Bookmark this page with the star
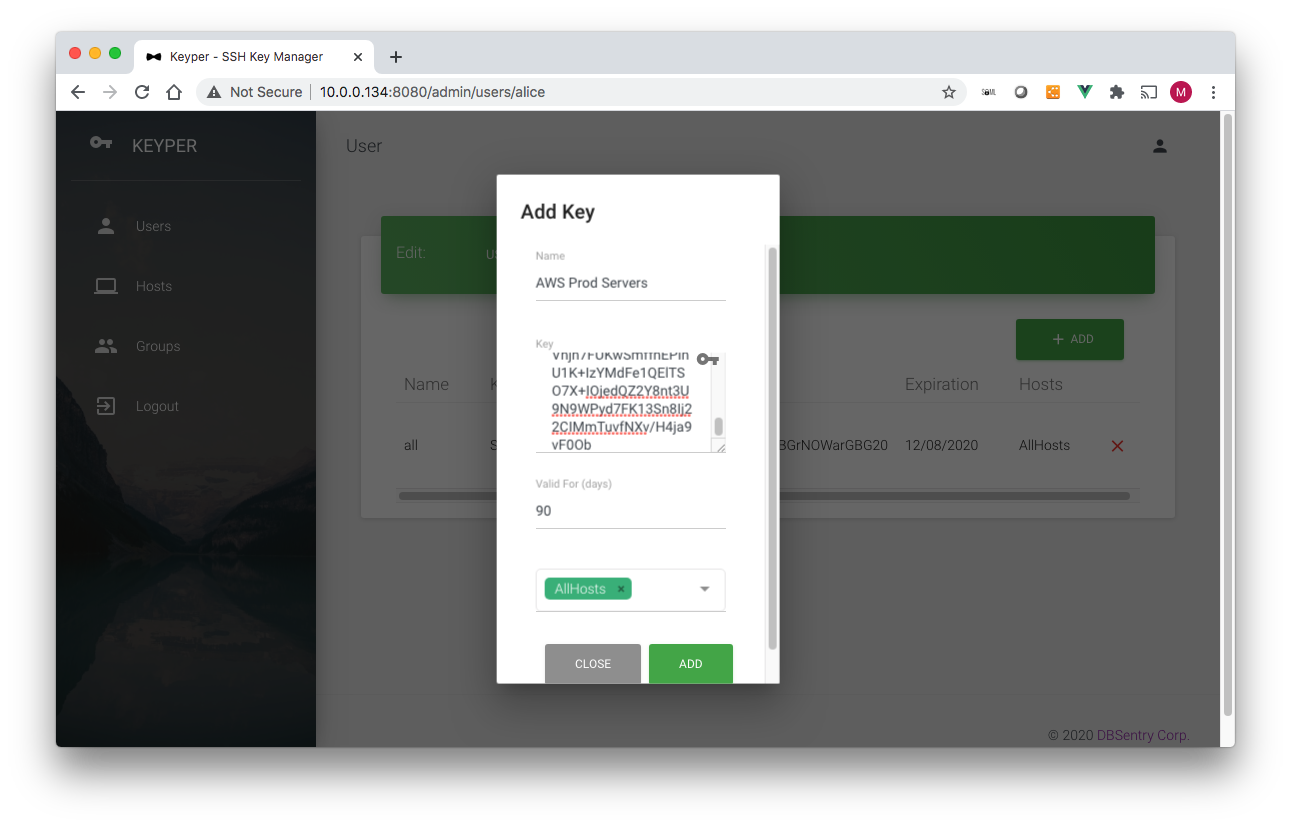Viewport: 1291px width, 827px height. tap(949, 92)
